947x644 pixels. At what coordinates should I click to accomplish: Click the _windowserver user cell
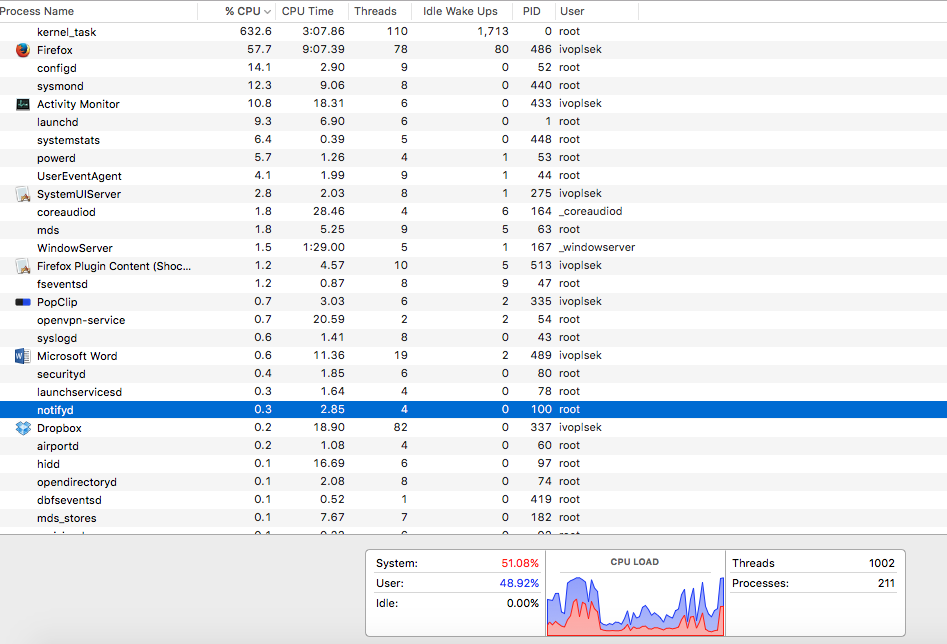point(597,247)
